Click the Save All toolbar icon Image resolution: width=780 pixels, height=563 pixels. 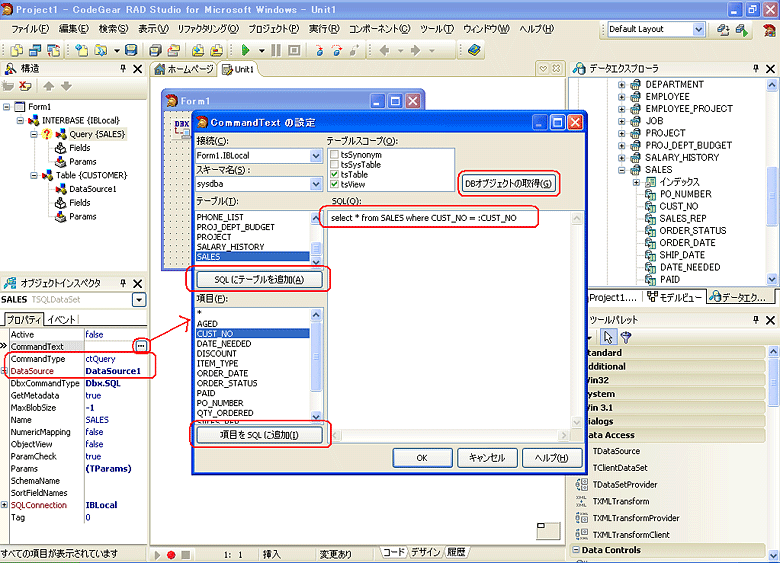point(155,50)
